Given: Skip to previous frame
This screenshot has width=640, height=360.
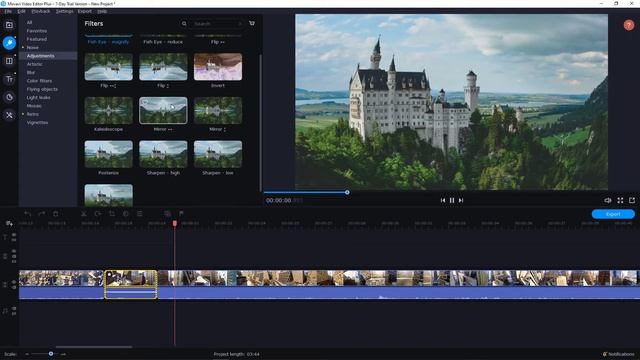Looking at the screenshot, I should tap(443, 200).
